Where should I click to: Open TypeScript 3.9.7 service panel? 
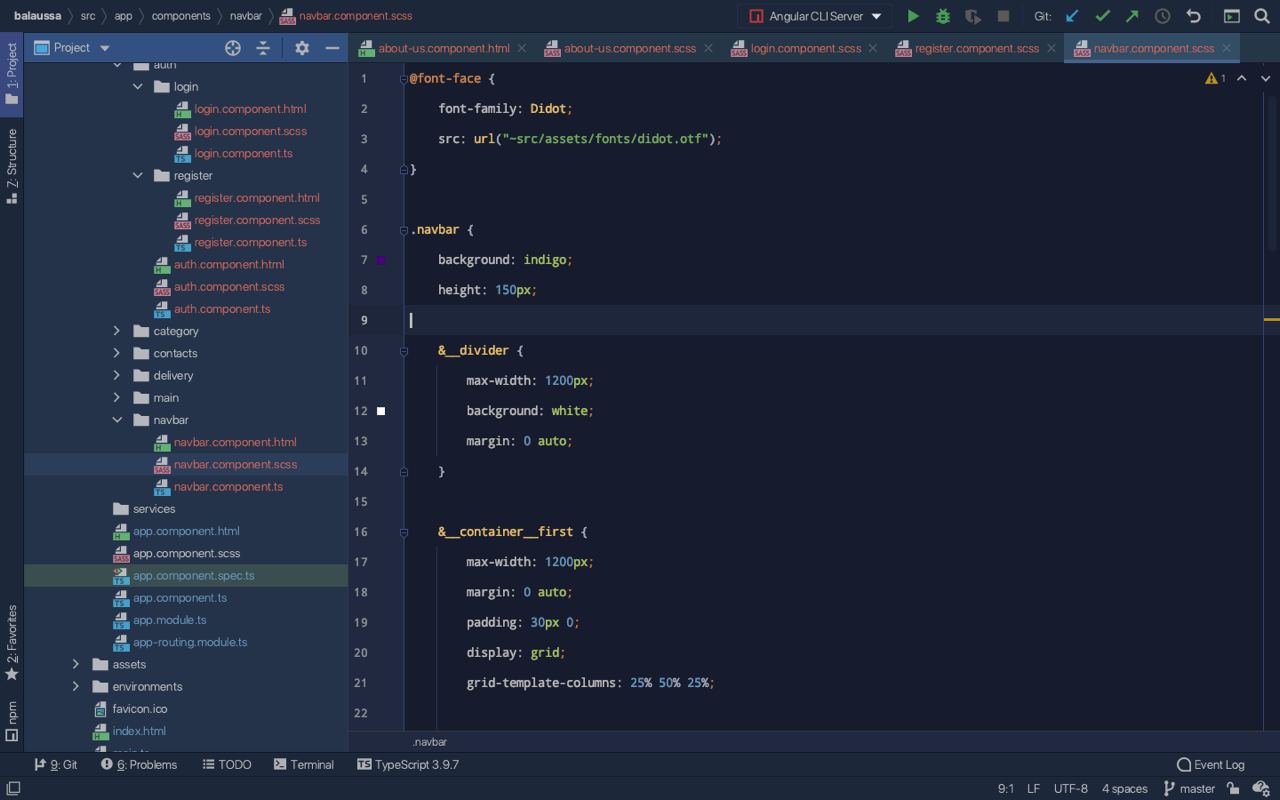point(408,765)
